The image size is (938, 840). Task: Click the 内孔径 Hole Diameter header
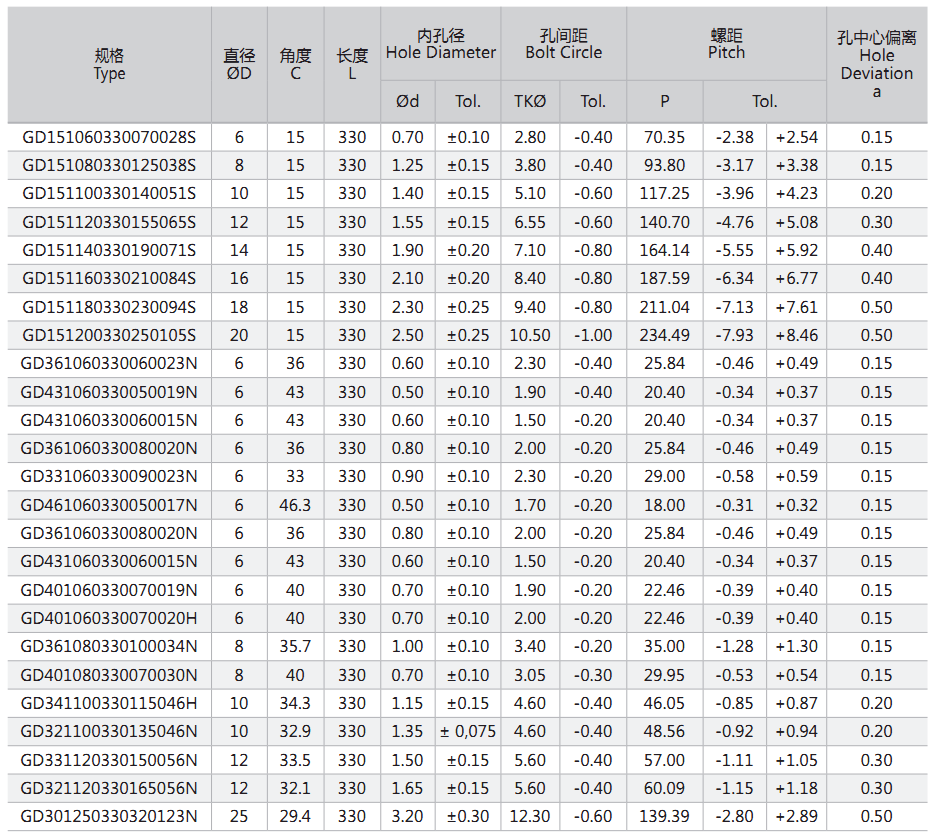[440, 44]
